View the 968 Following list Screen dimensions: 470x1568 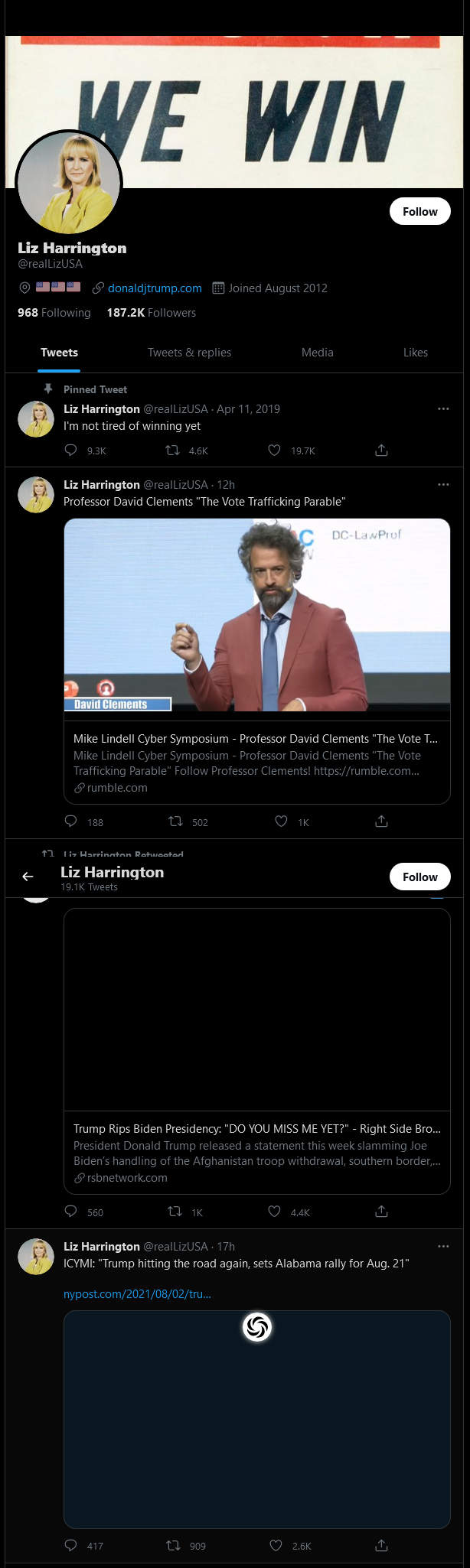point(54,313)
